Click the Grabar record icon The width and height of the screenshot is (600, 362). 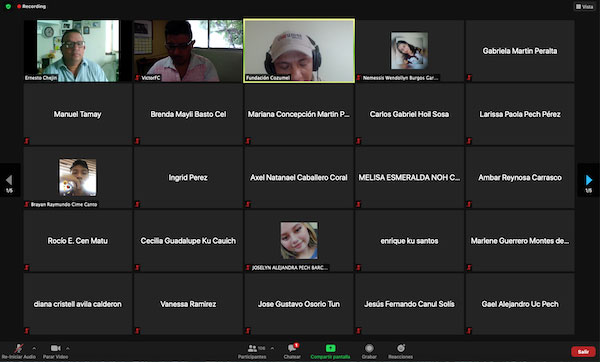tap(369, 348)
